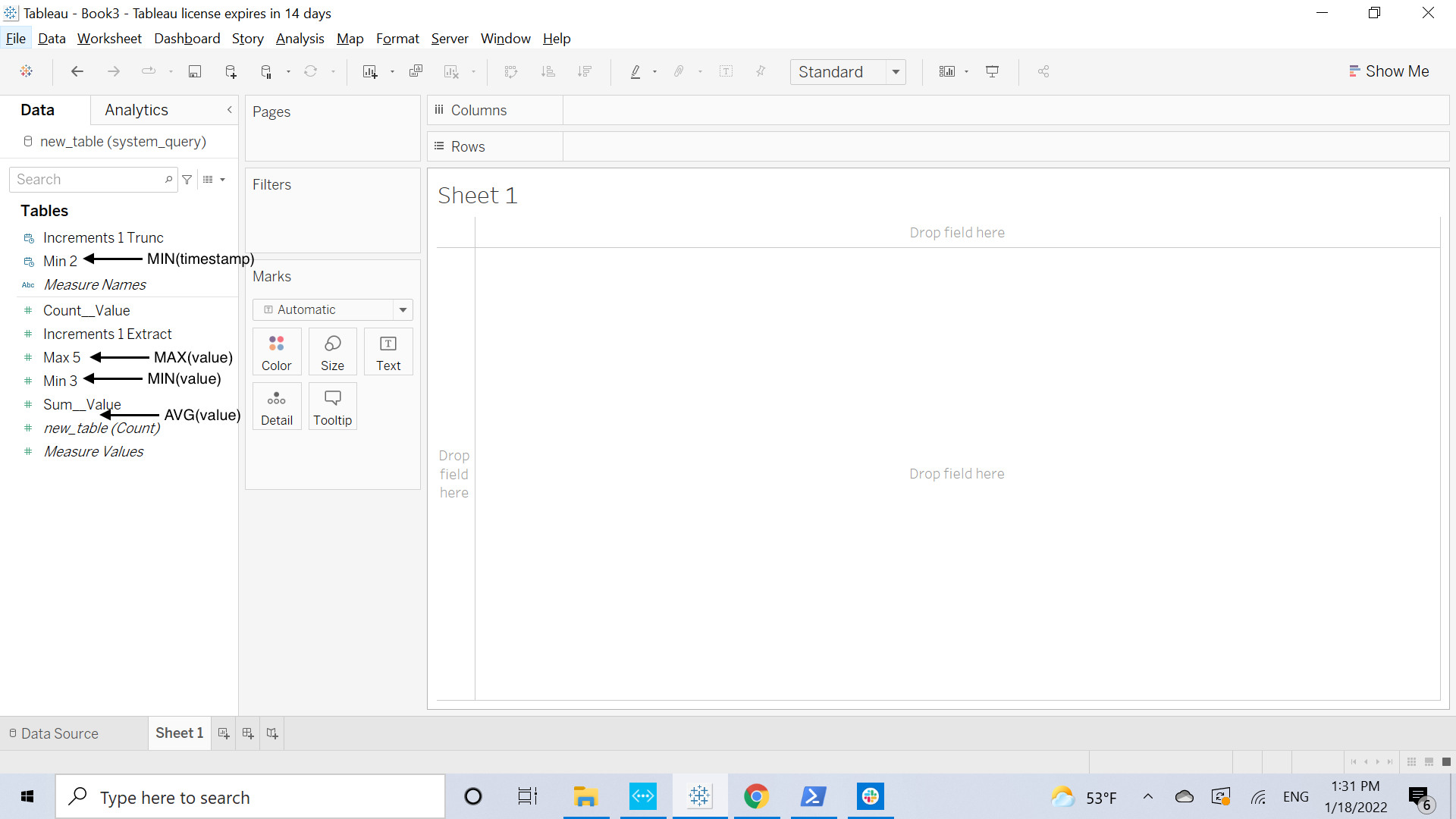Click the Swap Rows and Columns icon

511,71
